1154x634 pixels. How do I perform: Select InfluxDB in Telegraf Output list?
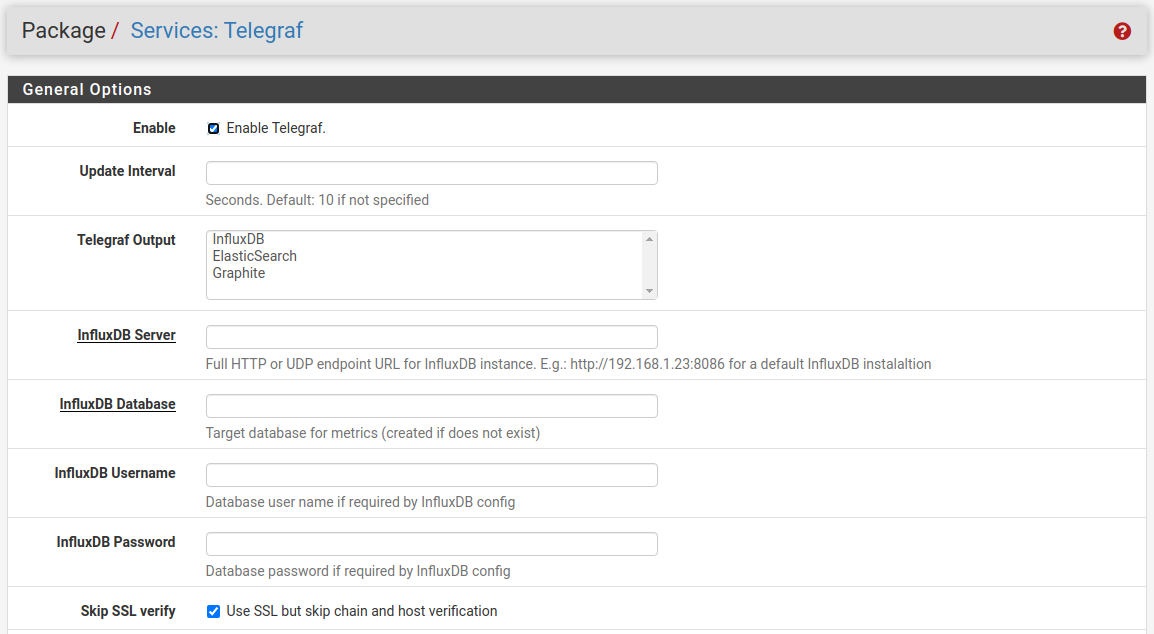click(238, 239)
